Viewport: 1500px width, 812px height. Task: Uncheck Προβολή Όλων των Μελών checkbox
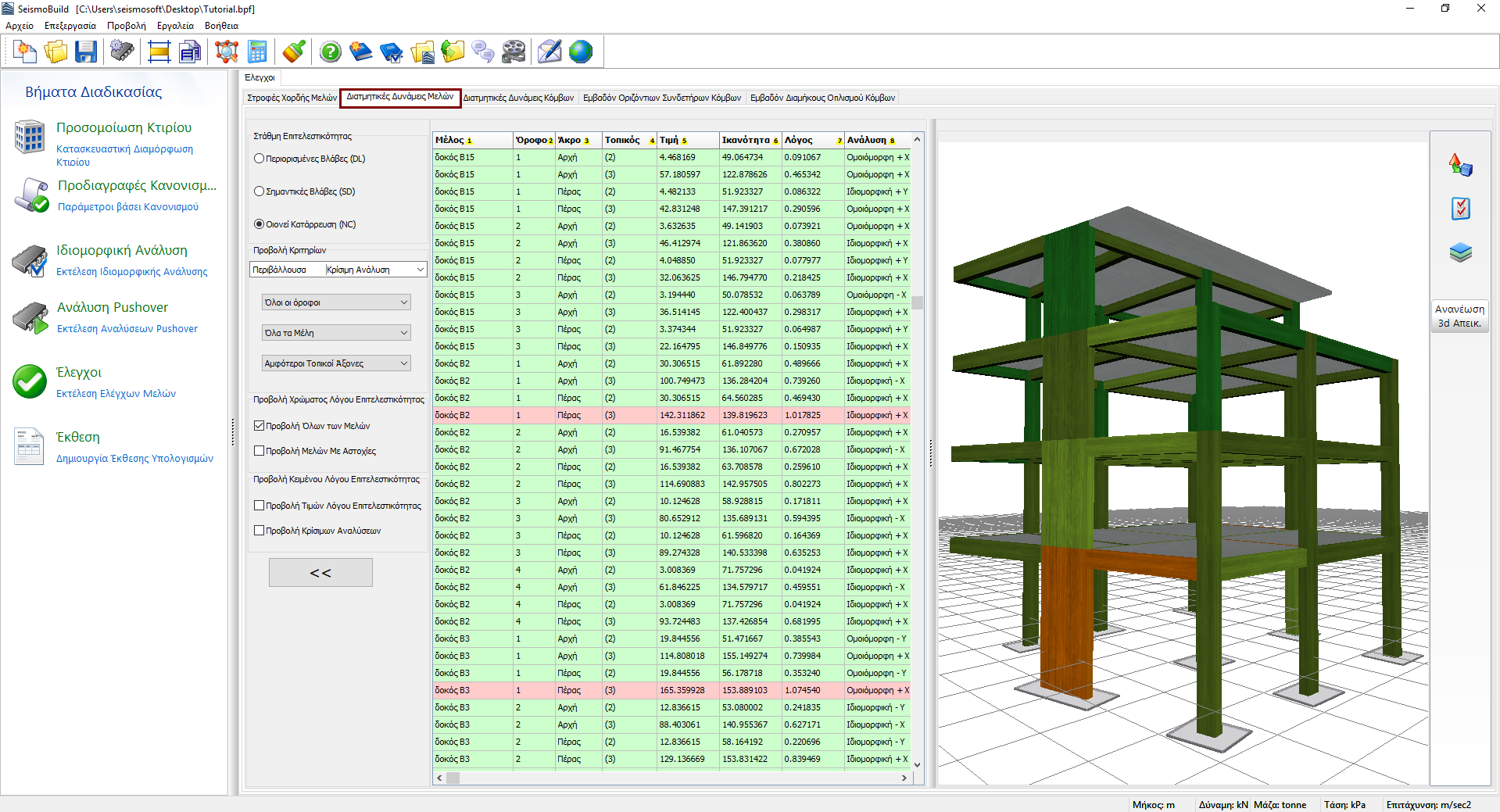[260, 426]
